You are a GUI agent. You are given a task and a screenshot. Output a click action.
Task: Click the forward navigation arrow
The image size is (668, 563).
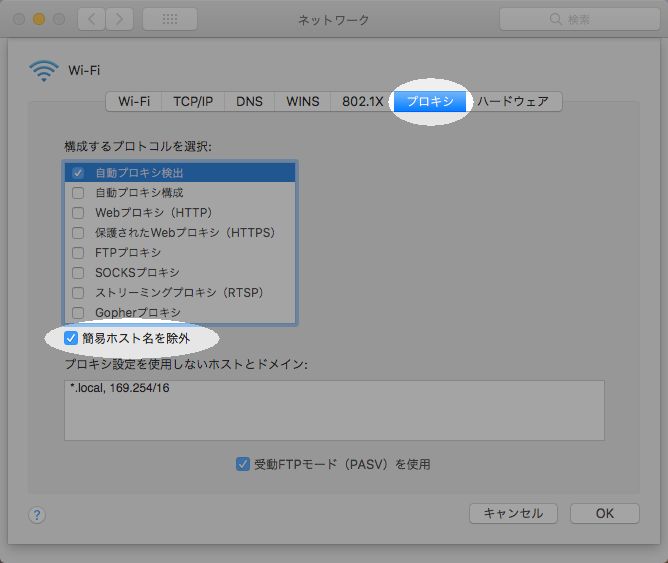119,19
